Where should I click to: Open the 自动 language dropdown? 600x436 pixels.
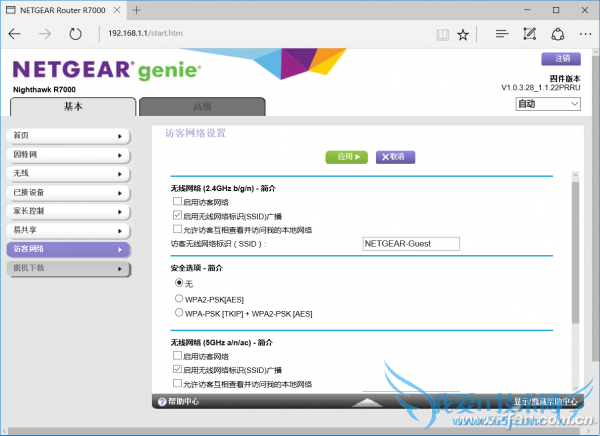coord(548,104)
